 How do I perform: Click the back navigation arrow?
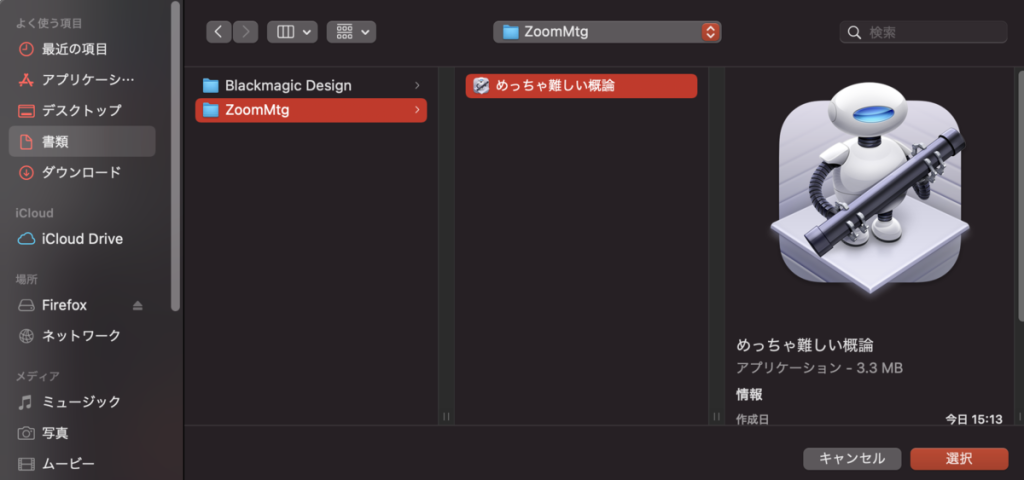pyautogui.click(x=219, y=32)
